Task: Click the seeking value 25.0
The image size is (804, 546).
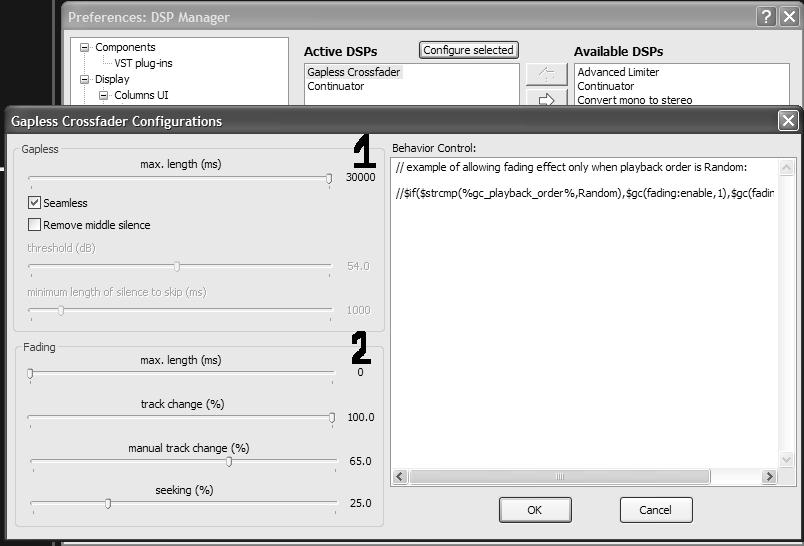Action: [x=360, y=503]
